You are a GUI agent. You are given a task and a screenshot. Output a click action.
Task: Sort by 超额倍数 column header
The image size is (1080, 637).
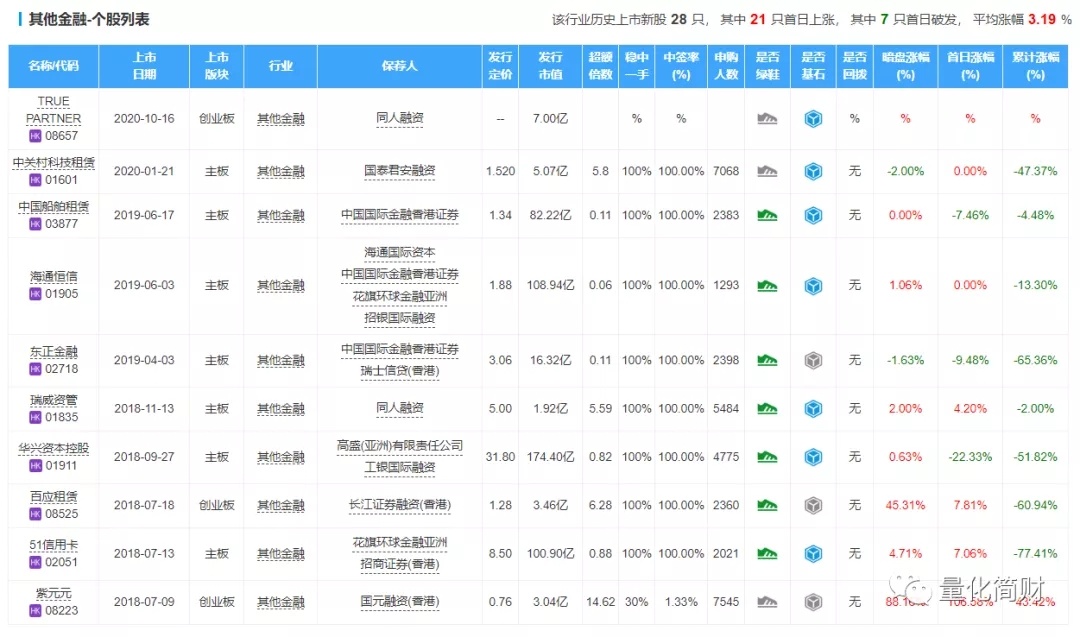[600, 66]
